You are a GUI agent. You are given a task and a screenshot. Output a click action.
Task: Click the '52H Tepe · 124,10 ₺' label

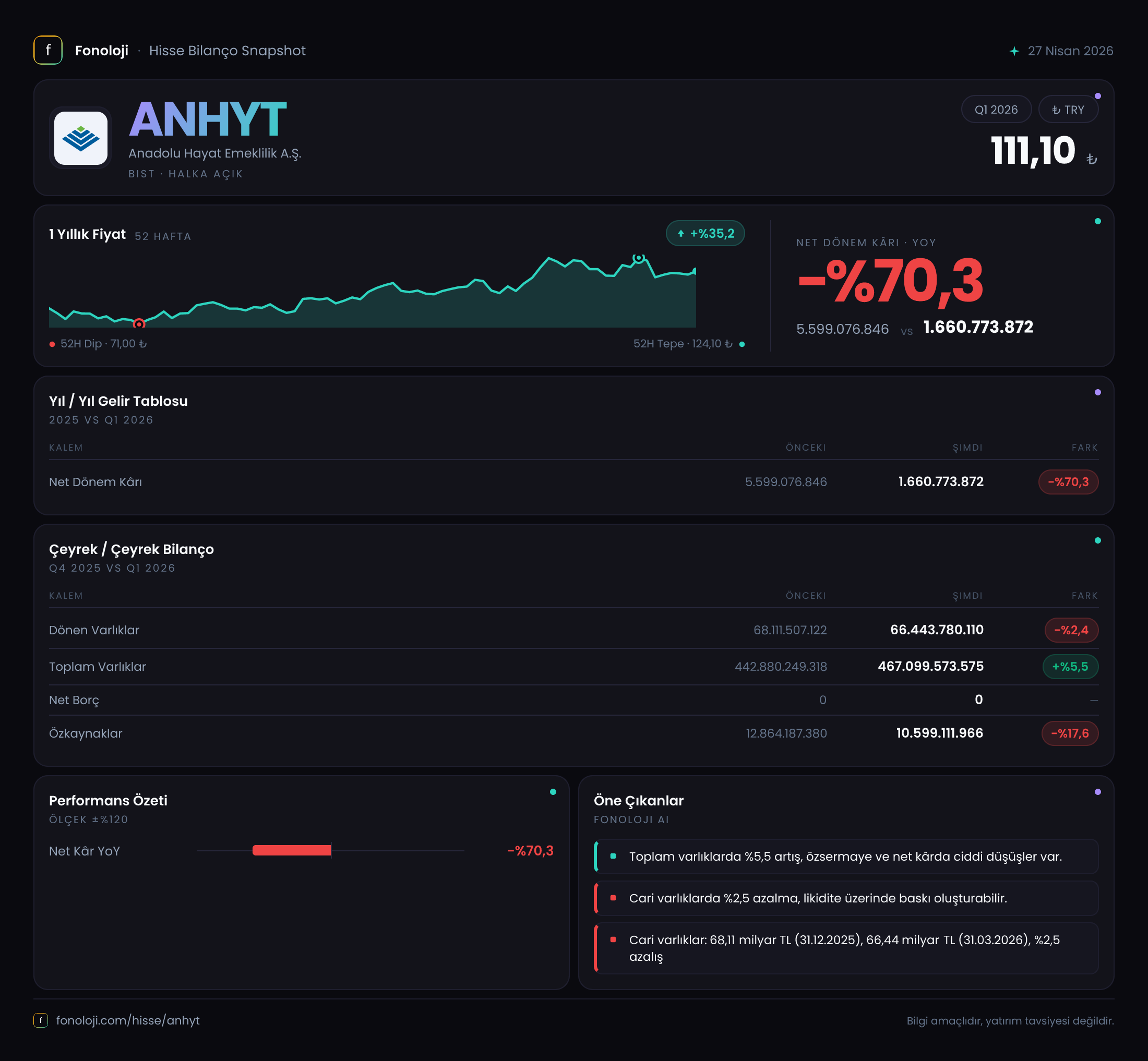[683, 343]
